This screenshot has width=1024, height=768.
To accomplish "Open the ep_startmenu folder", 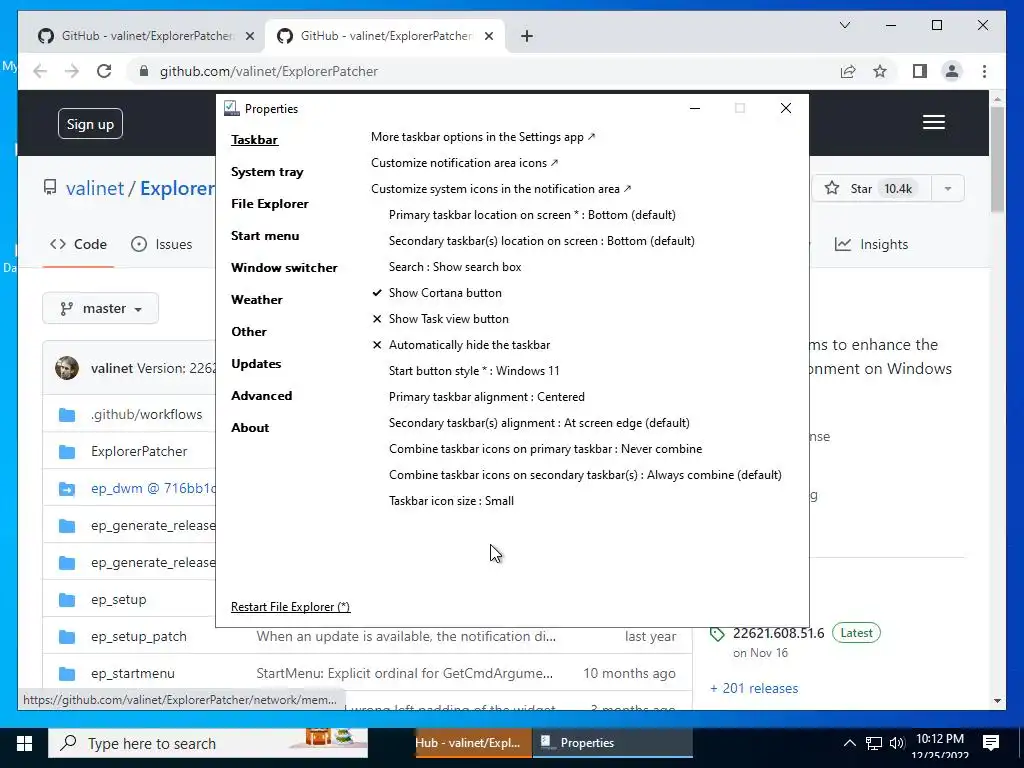I will pyautogui.click(x=133, y=673).
